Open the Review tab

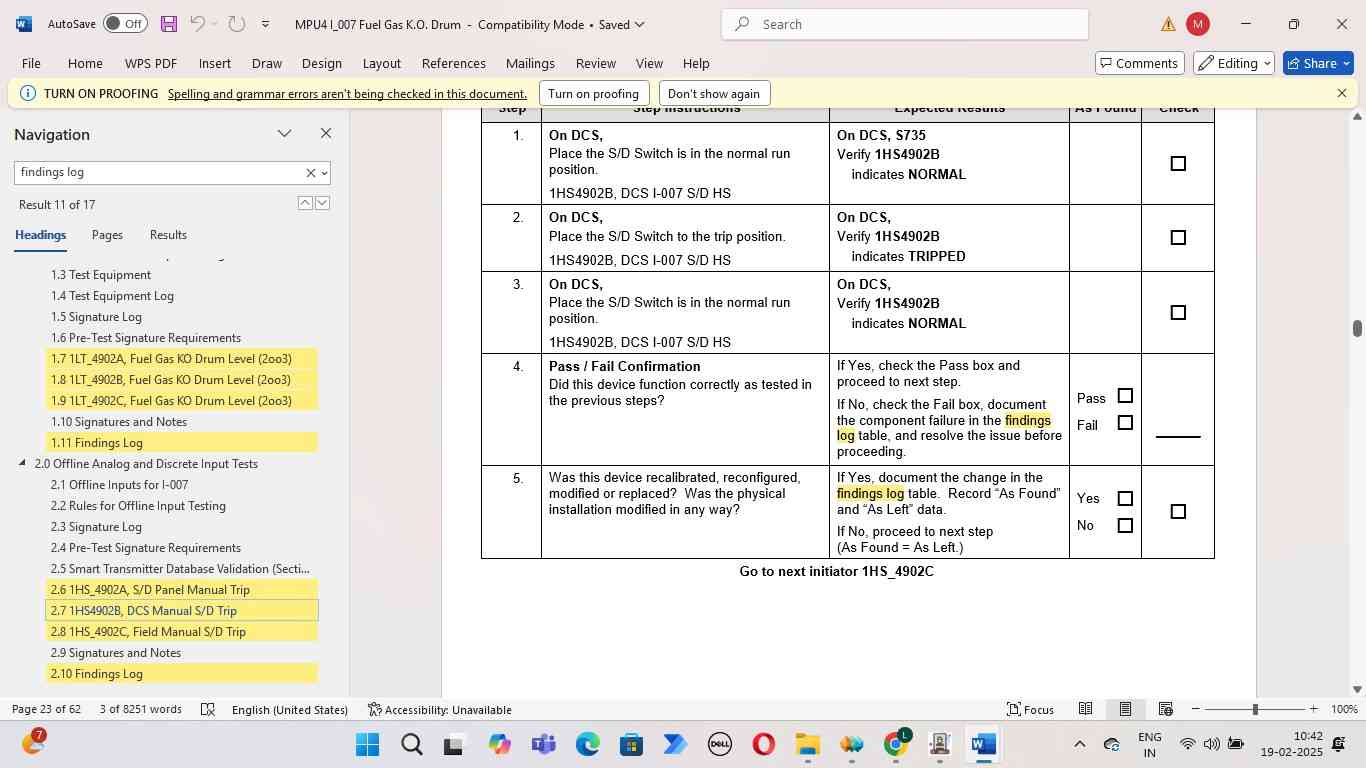[x=596, y=63]
